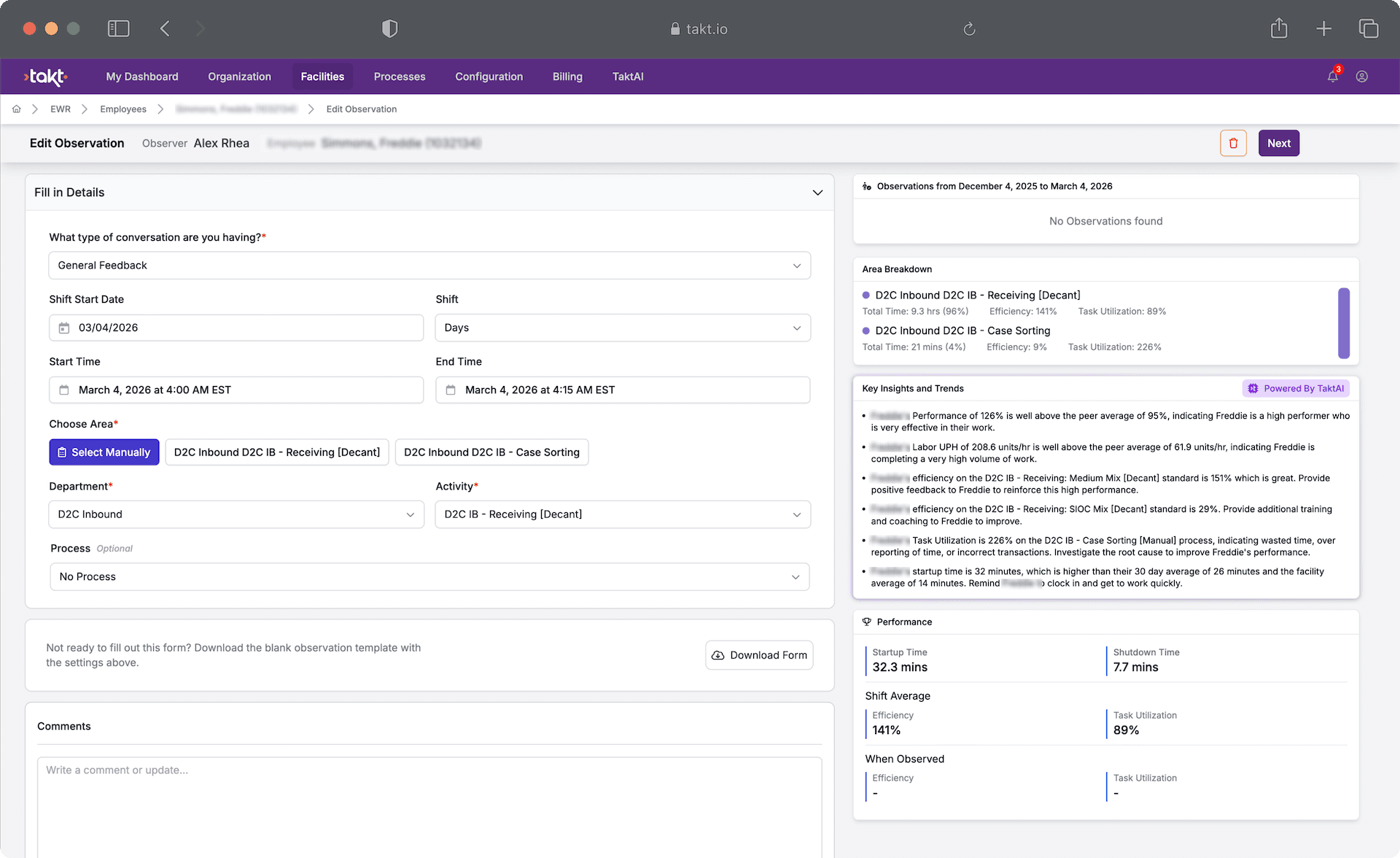Open the Shift dropdown showing Days
The height and width of the screenshot is (858, 1400).
pos(622,328)
